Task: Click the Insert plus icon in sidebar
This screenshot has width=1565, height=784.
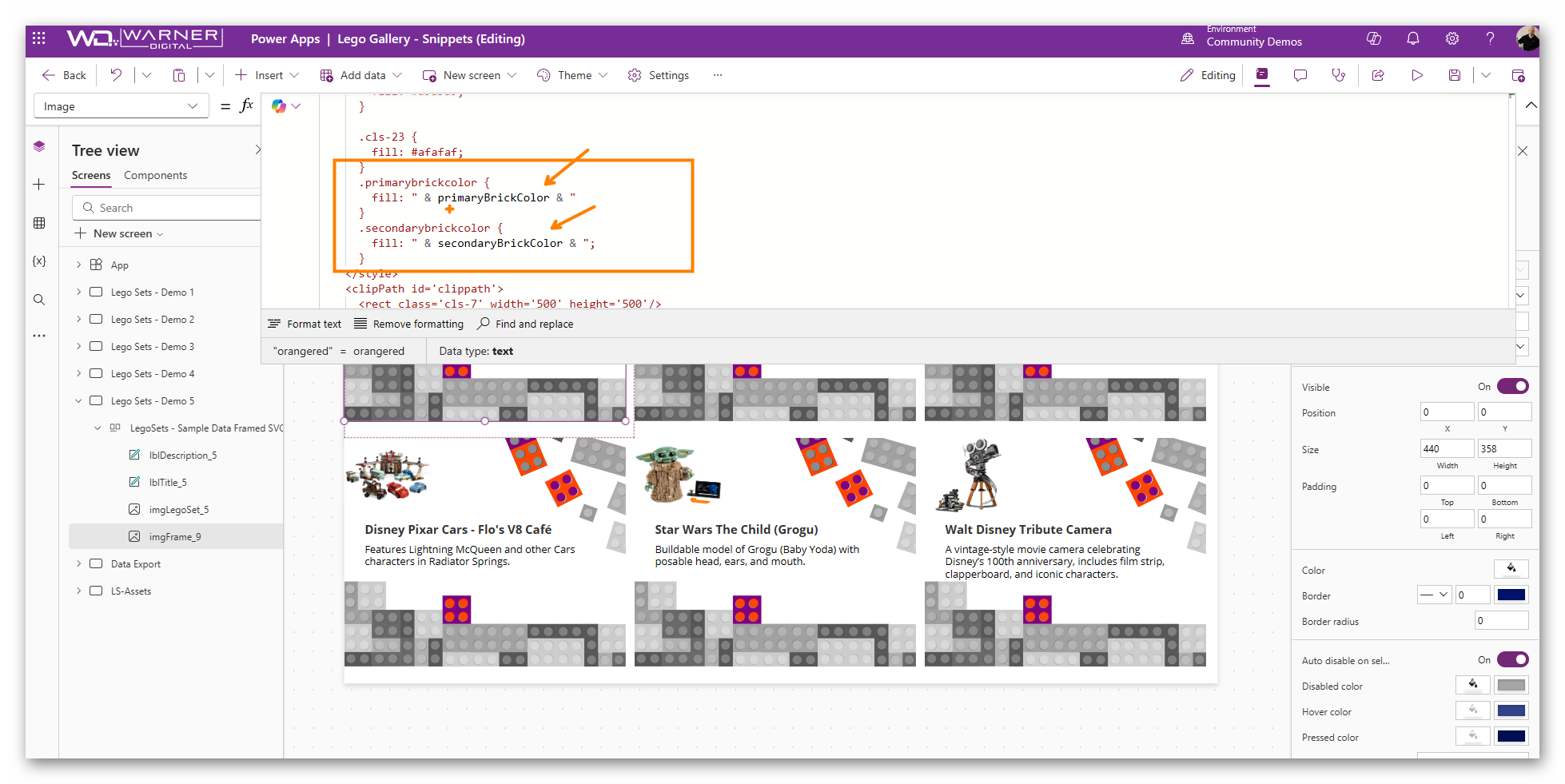Action: [x=39, y=185]
